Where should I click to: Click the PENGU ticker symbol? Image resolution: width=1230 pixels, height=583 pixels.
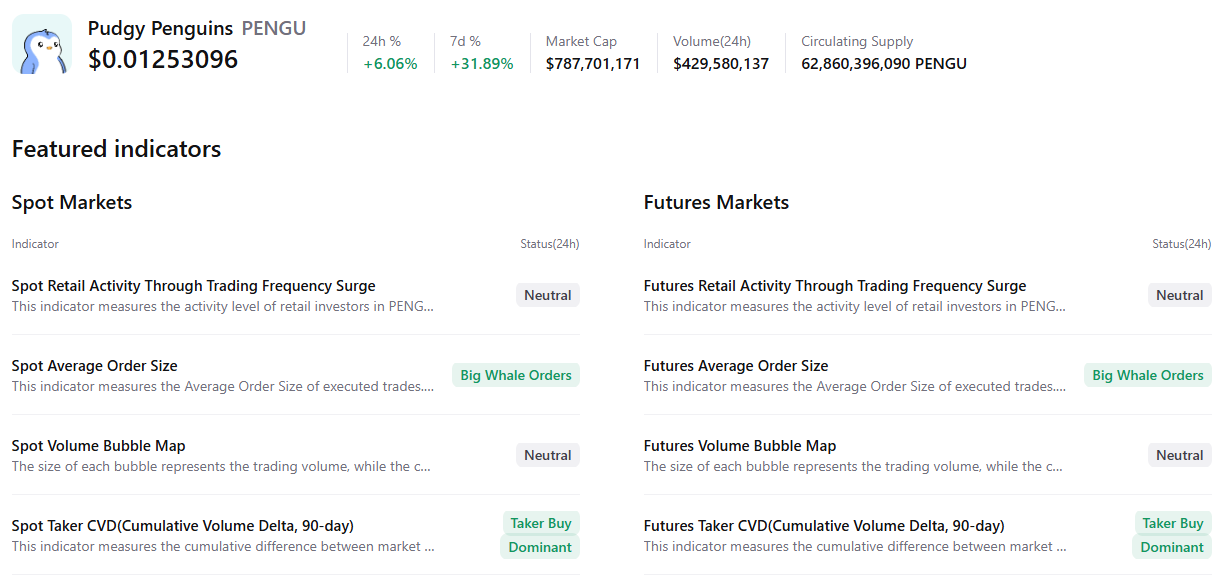[x=273, y=28]
